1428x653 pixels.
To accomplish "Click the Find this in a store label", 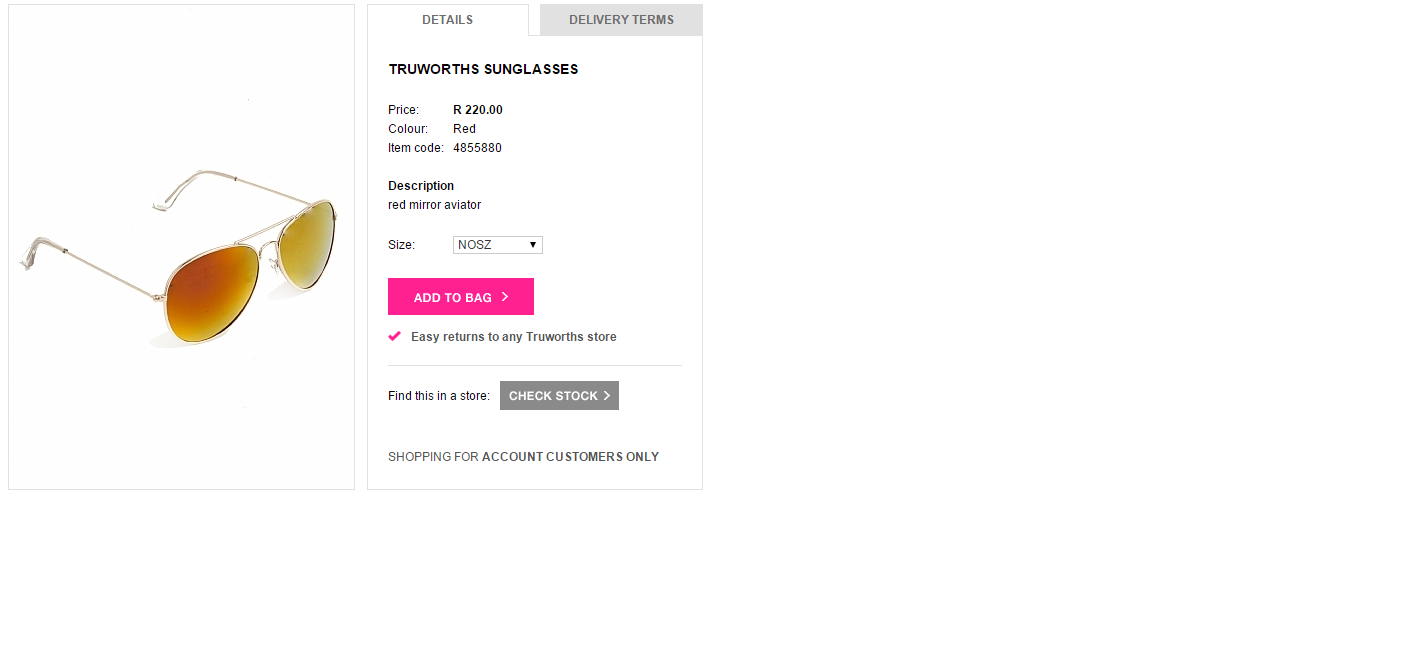I will tap(439, 396).
